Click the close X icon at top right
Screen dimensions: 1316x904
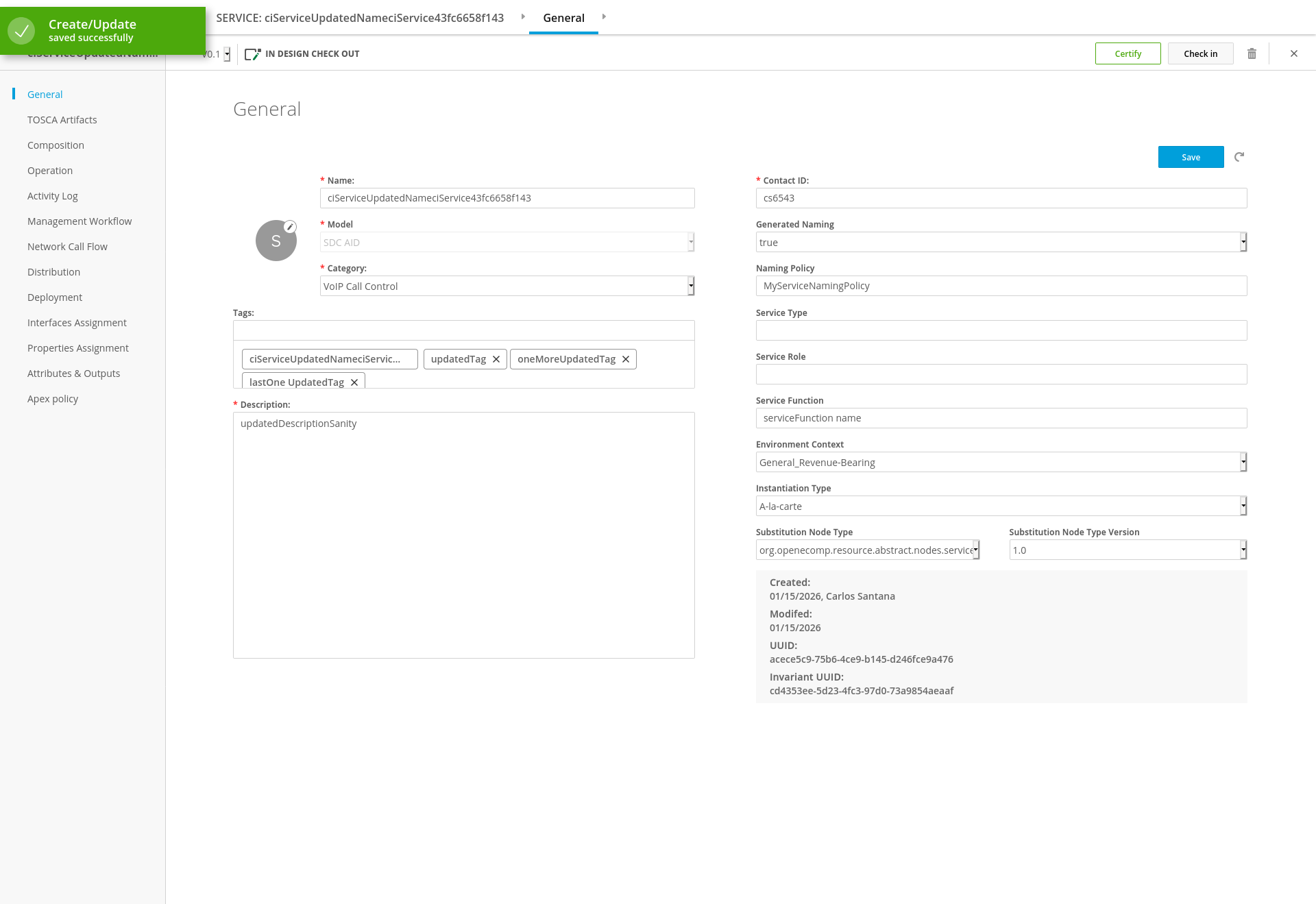pos(1294,53)
